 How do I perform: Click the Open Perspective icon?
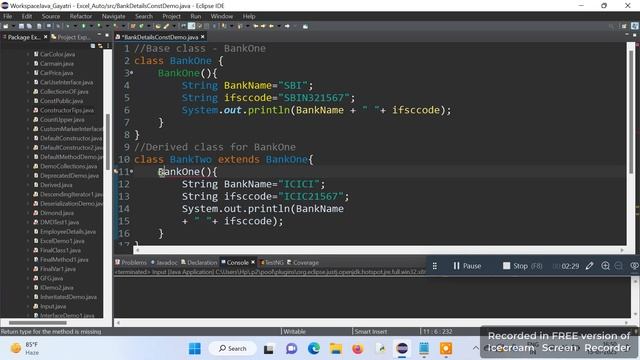pos(624,26)
